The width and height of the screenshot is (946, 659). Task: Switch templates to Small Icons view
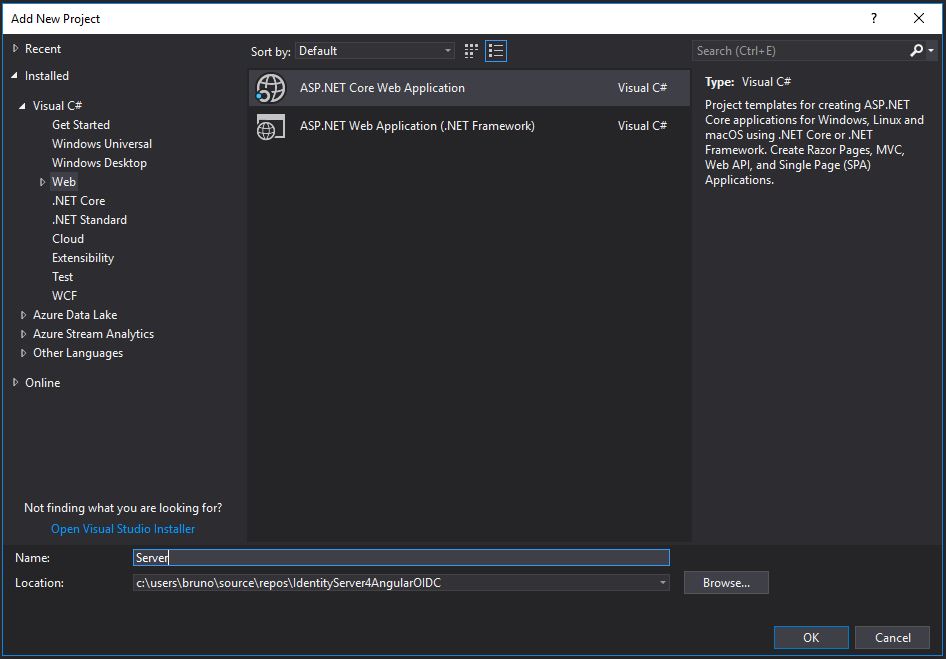pos(470,50)
